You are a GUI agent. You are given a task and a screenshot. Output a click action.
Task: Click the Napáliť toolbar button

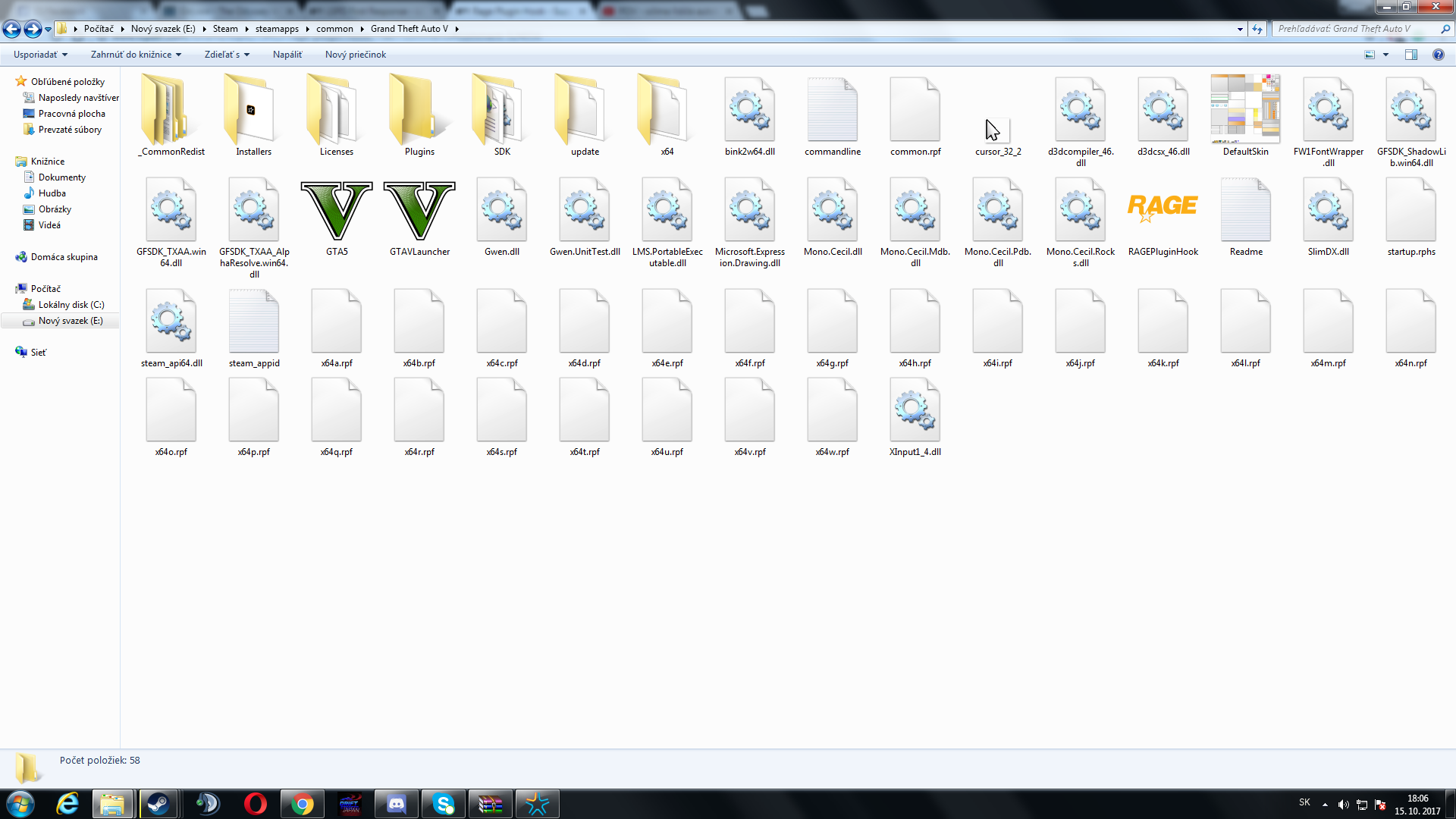pyautogui.click(x=287, y=55)
